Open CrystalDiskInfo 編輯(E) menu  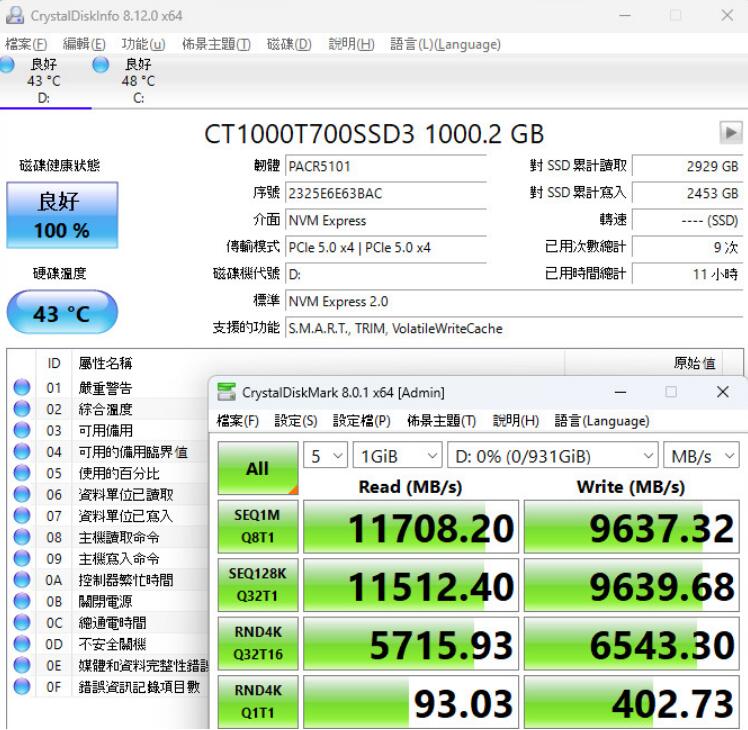[x=84, y=44]
